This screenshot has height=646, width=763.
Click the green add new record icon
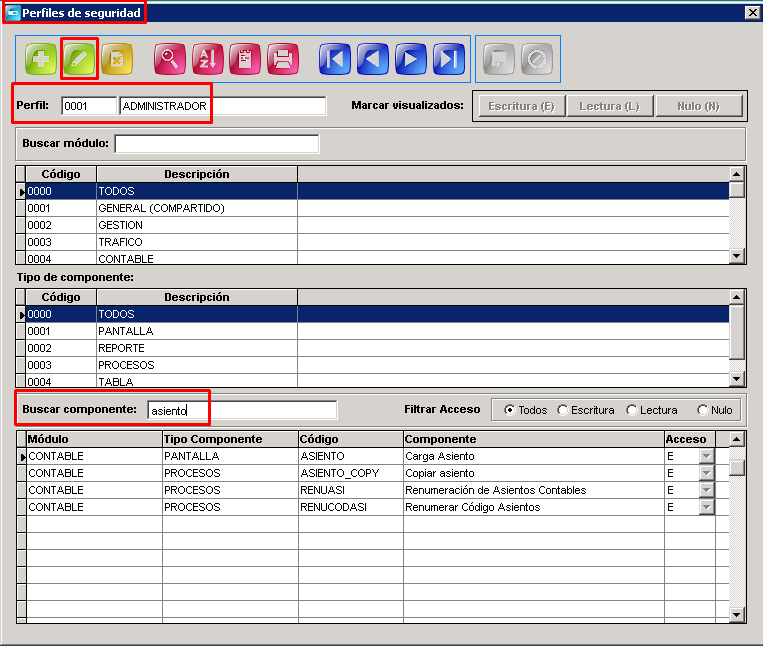coord(41,59)
